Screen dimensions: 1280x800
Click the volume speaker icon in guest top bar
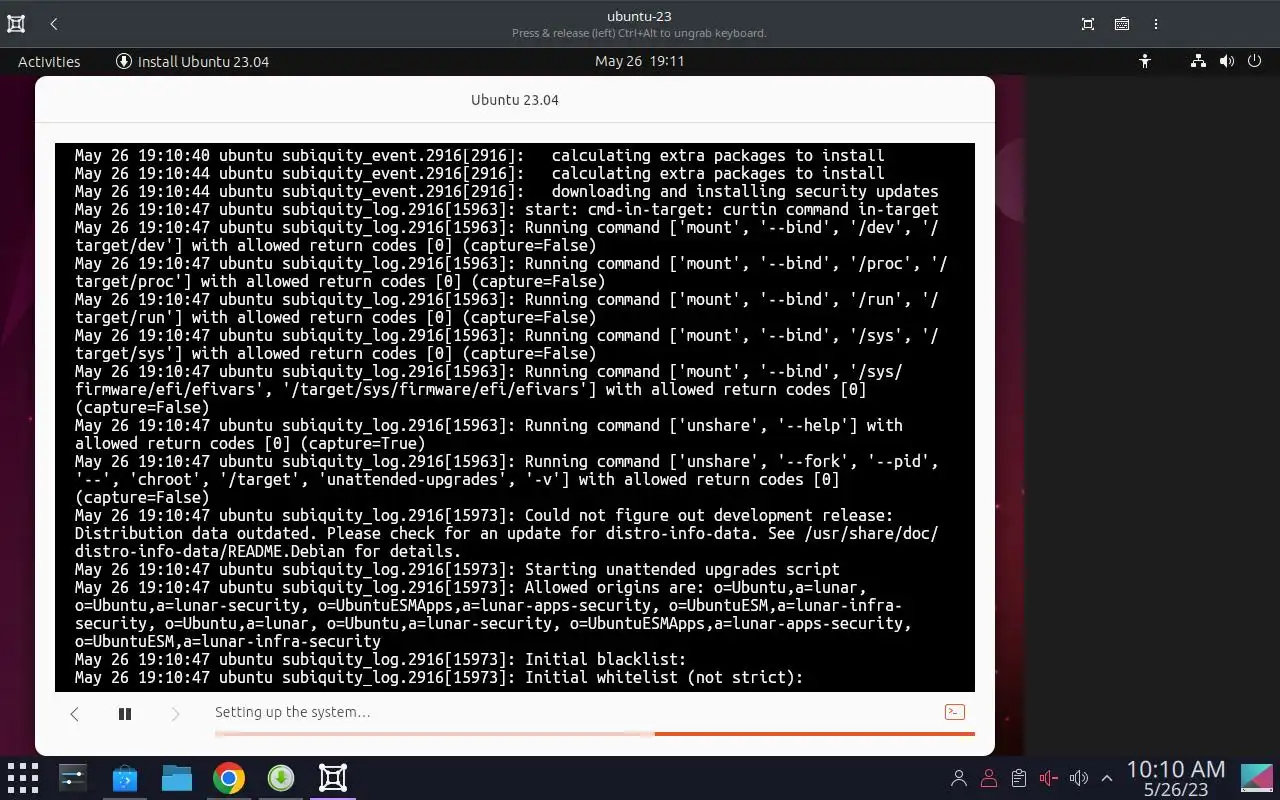coord(1226,61)
